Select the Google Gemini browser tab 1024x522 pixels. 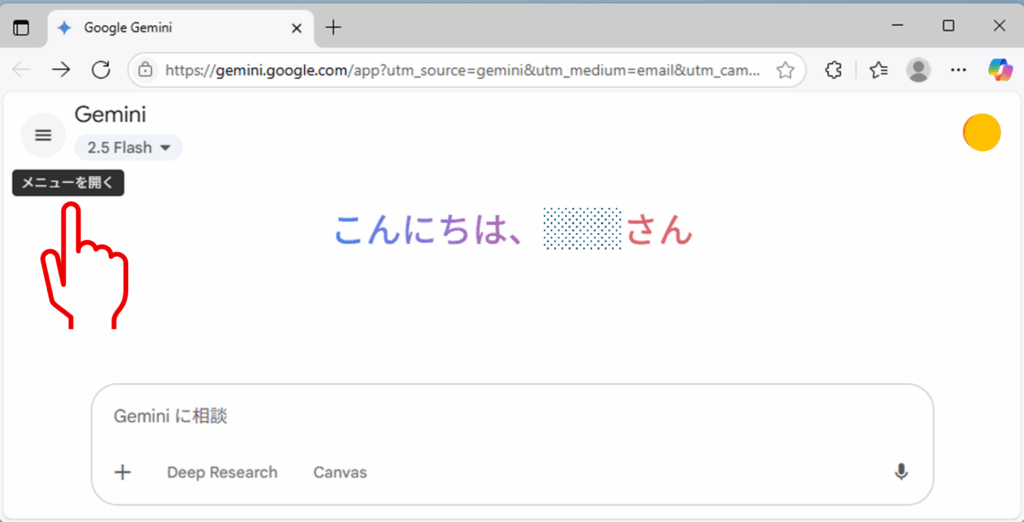182,28
